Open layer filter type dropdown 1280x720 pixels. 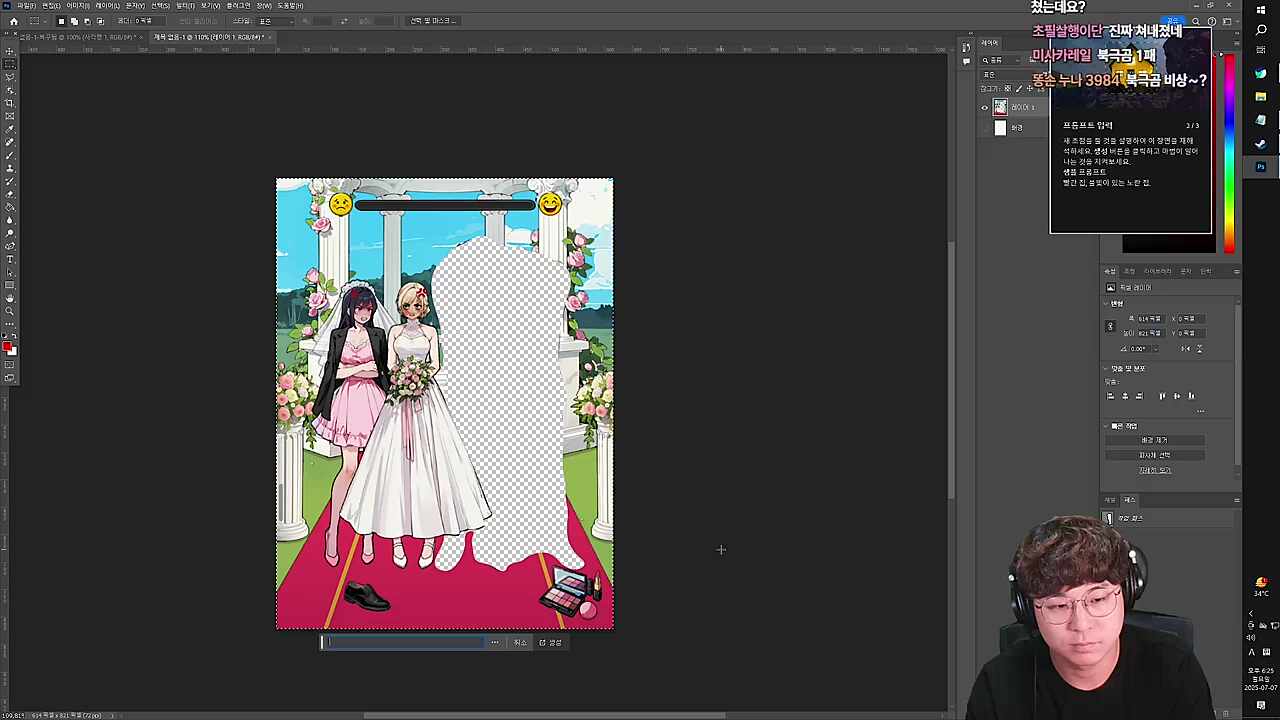click(1000, 60)
